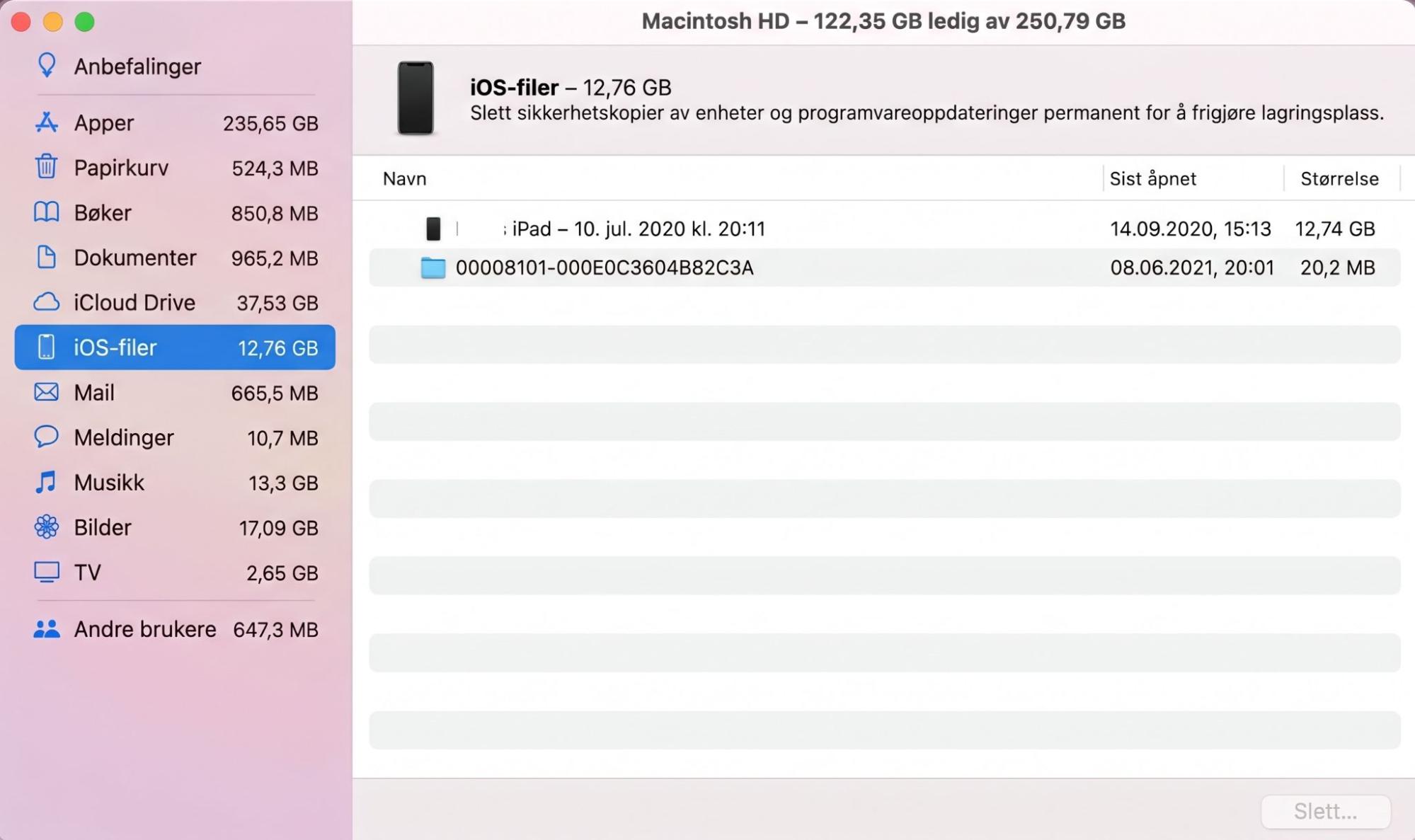Select Apper in the sidebar
The height and width of the screenshot is (840, 1415).
click(x=104, y=122)
